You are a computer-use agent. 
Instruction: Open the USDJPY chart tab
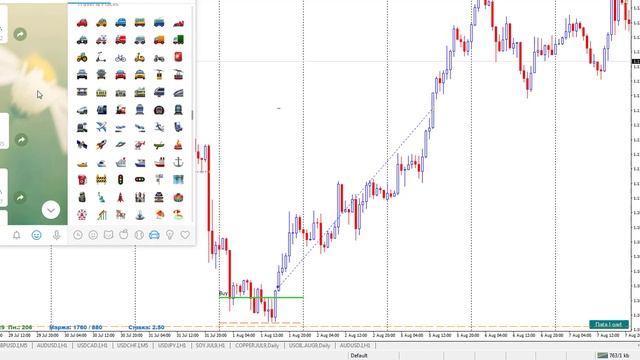(171, 345)
